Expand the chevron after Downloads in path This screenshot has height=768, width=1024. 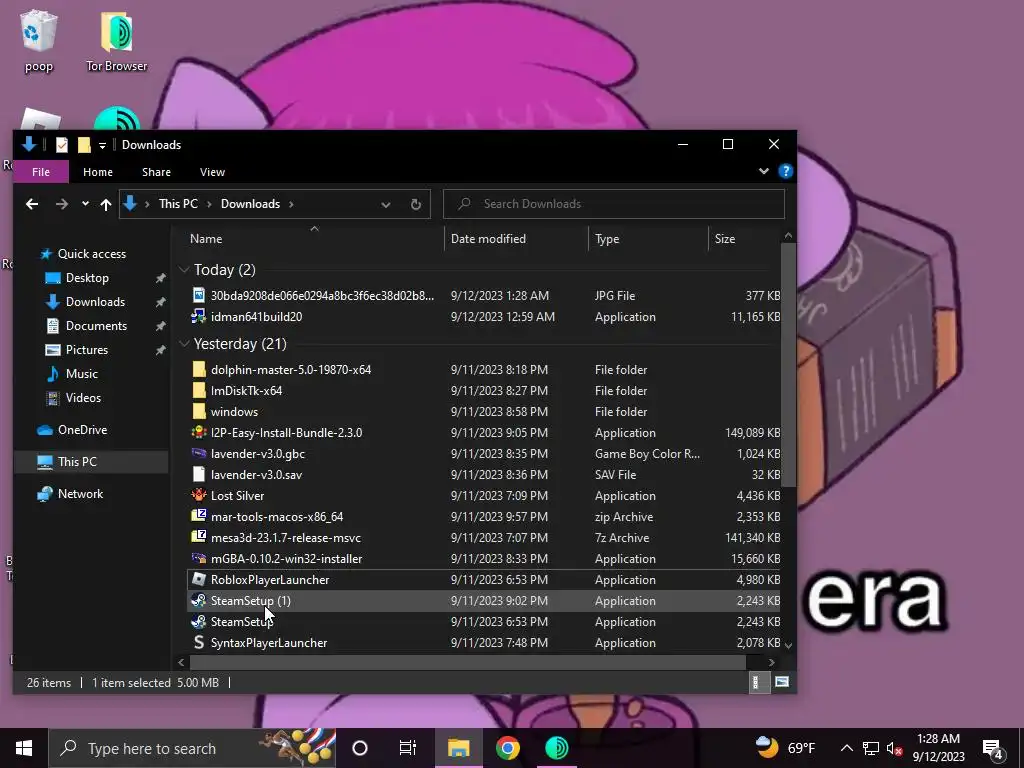coord(291,204)
